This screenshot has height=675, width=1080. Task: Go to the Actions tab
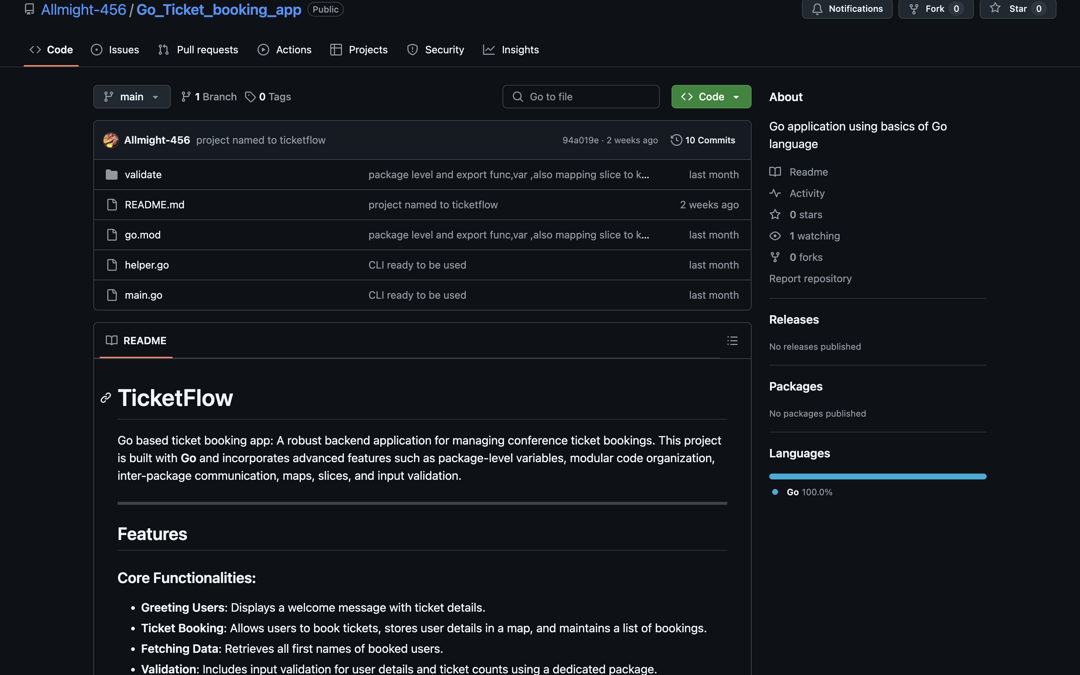pos(284,50)
